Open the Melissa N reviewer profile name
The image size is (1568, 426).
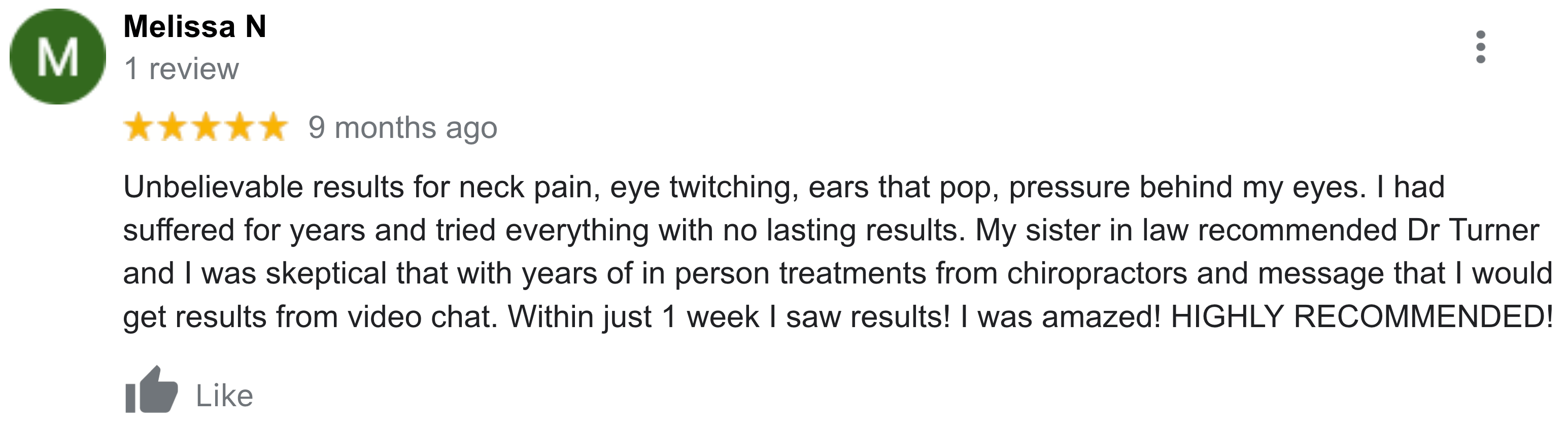(x=195, y=27)
